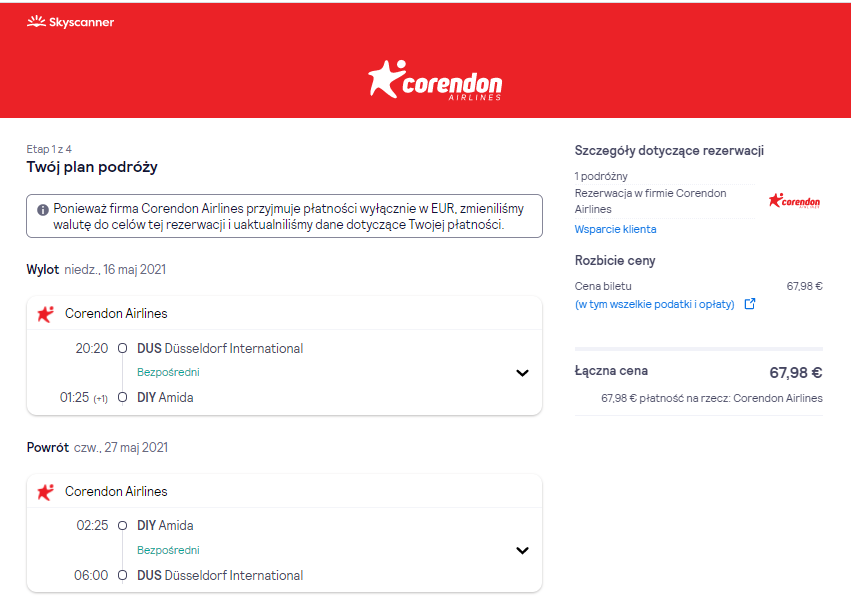The image size is (851, 602).
Task: Click arrival time 01:25 (+1)
Action: point(84,397)
